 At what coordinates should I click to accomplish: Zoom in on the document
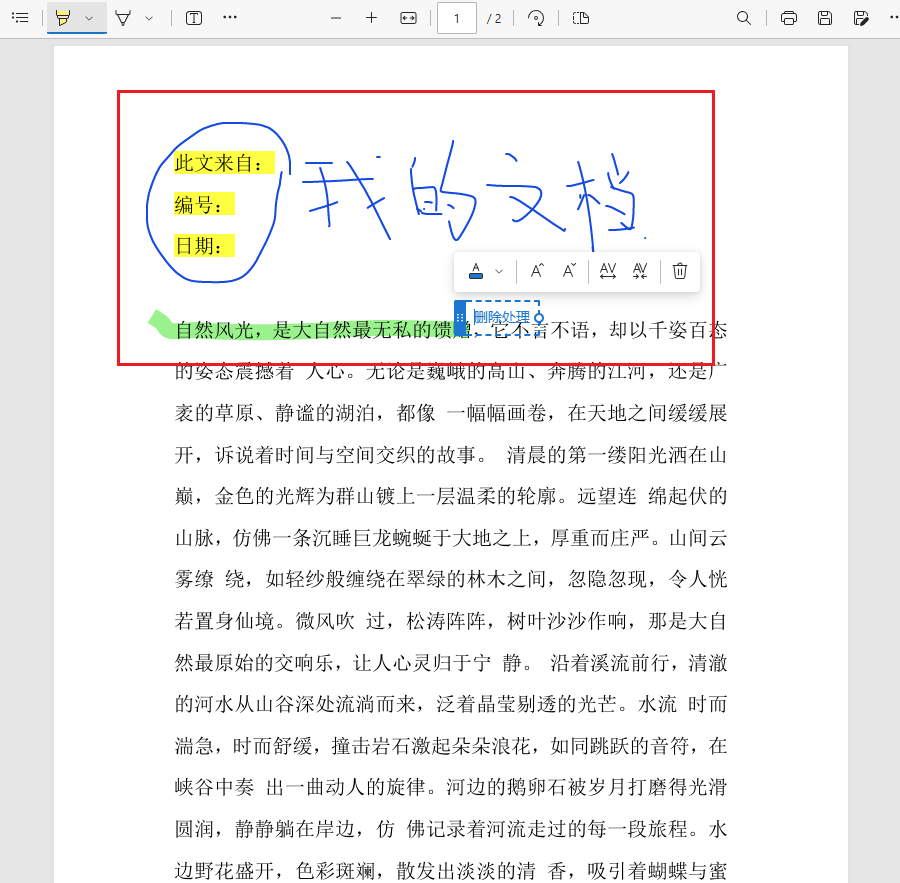click(371, 18)
